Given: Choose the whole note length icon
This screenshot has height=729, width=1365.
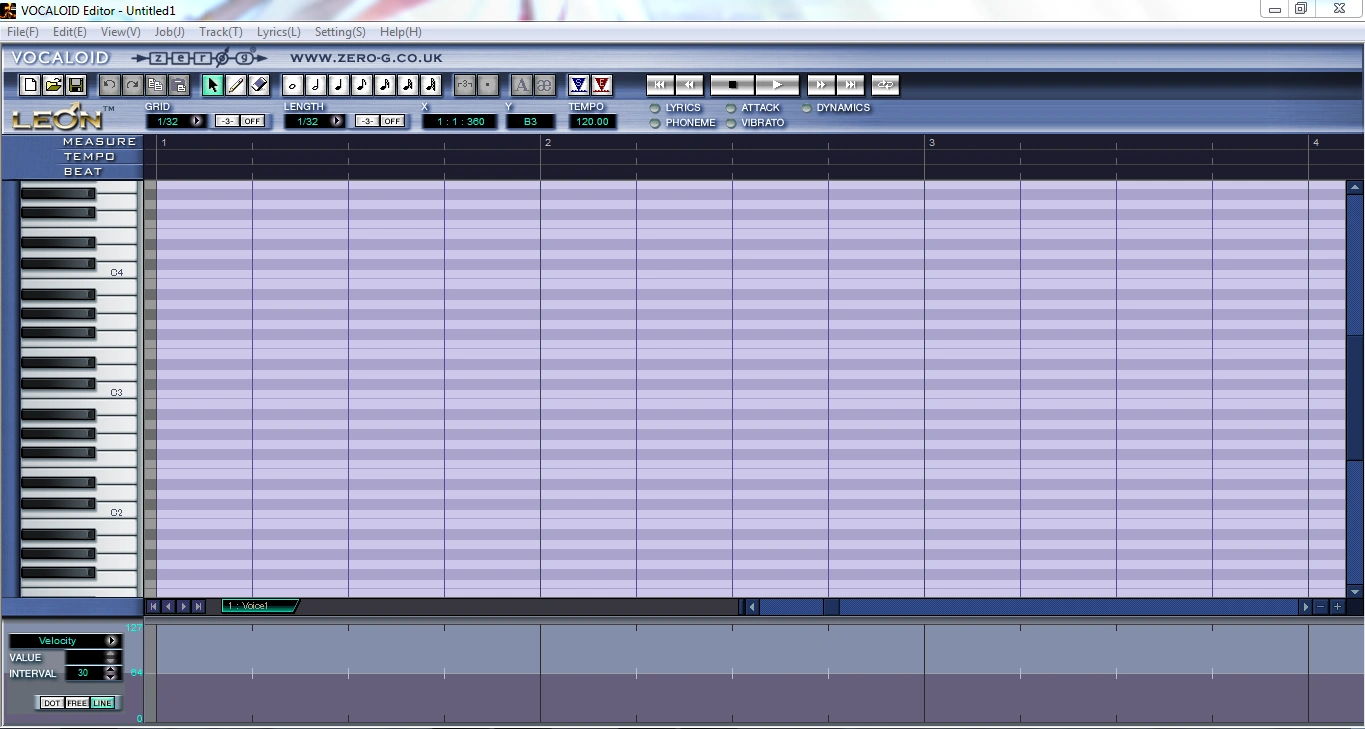Looking at the screenshot, I should (x=292, y=85).
